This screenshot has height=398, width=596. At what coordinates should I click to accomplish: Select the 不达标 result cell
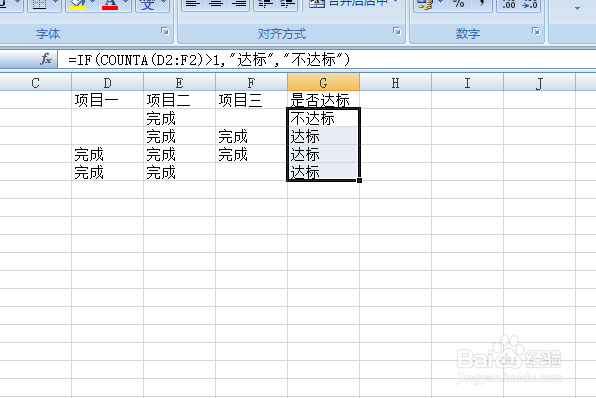click(323, 118)
